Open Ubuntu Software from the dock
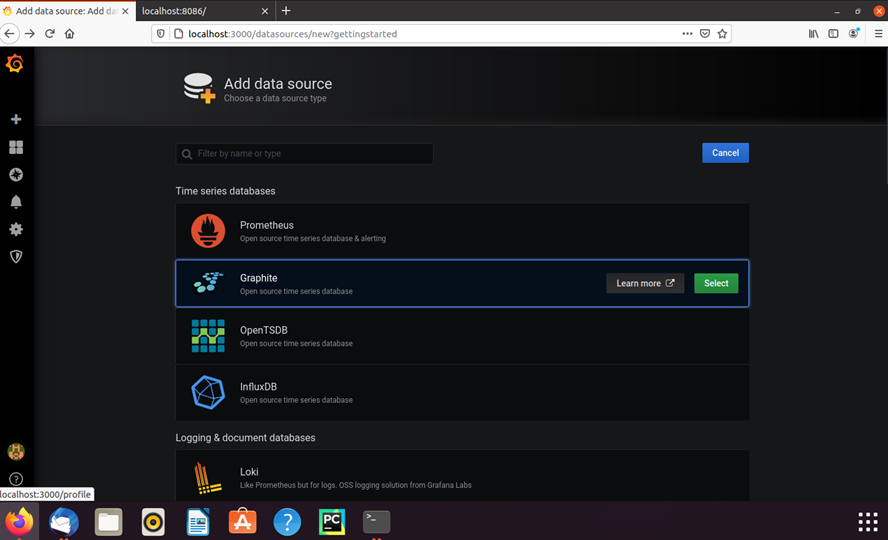The height and width of the screenshot is (540, 888). pyautogui.click(x=242, y=521)
